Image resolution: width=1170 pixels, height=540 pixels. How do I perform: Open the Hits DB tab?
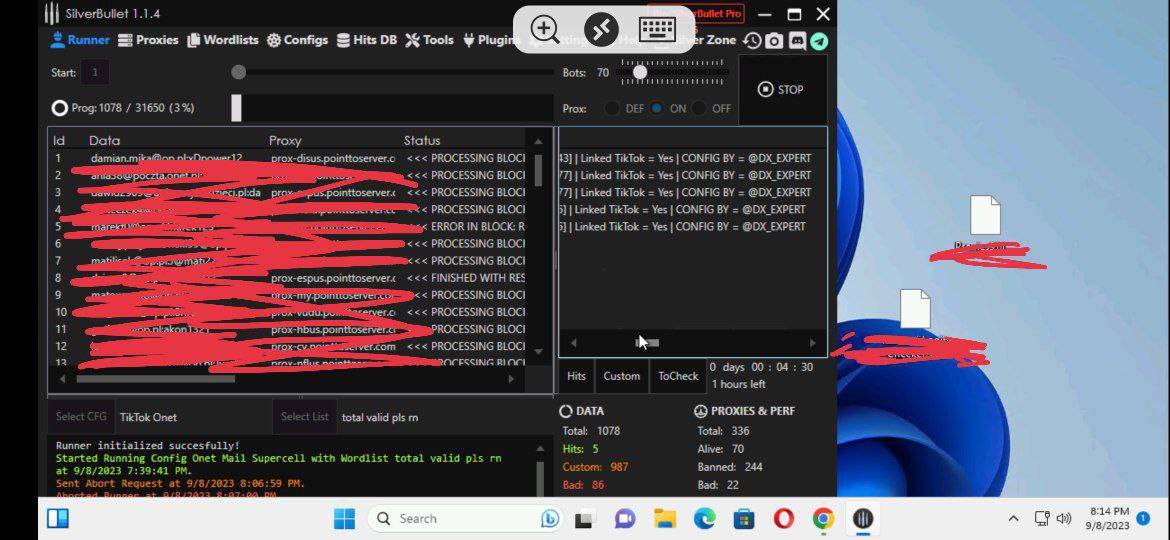(x=366, y=40)
